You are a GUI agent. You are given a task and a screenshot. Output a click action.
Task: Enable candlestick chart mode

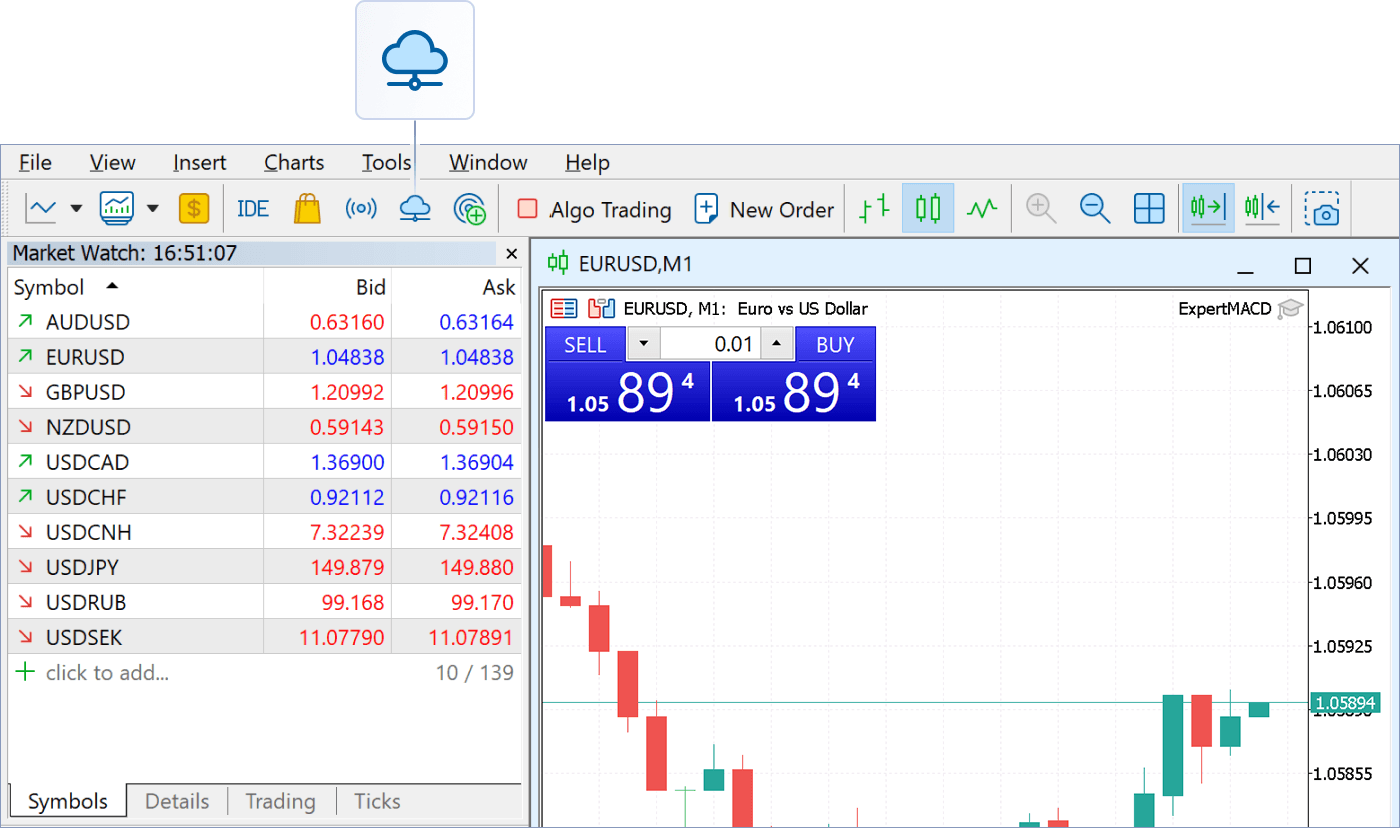coord(927,208)
